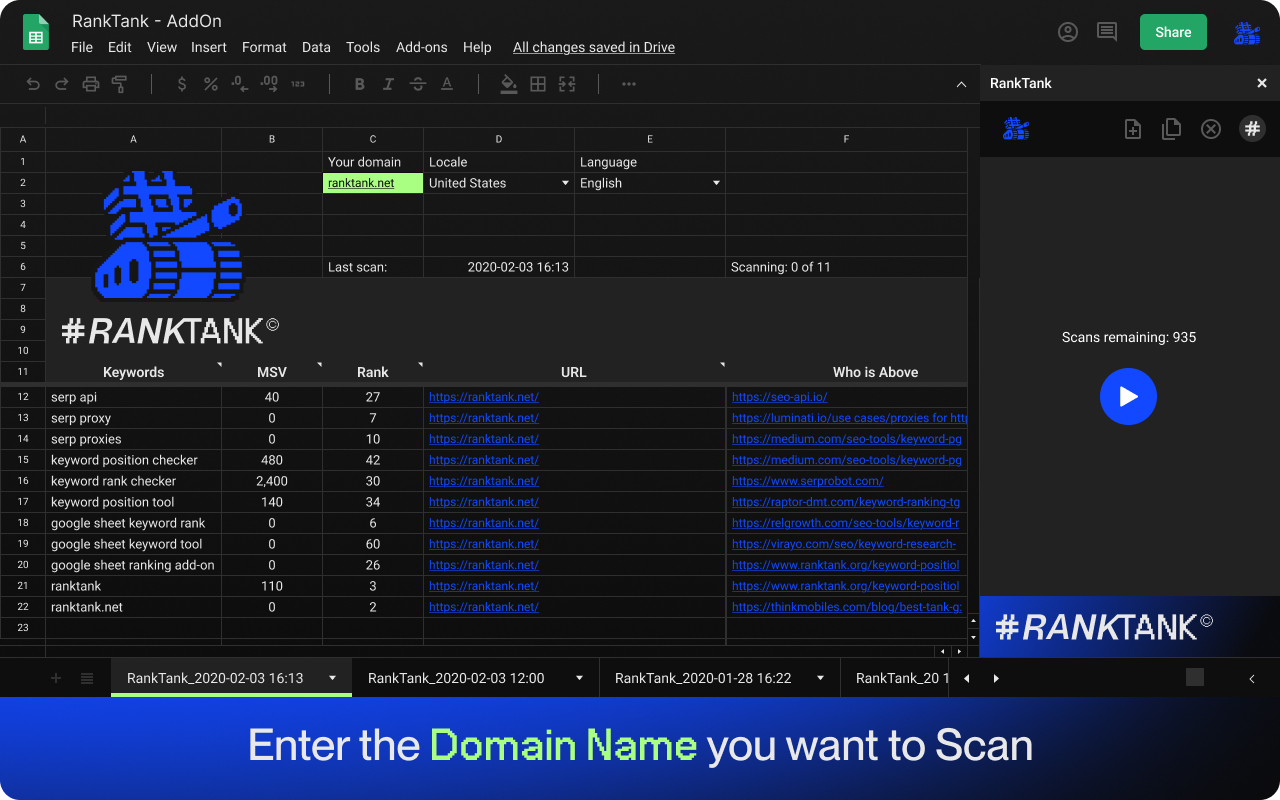The height and width of the screenshot is (800, 1280).
Task: Click the tank logo in the sidebar toolbar
Action: [x=1016, y=128]
